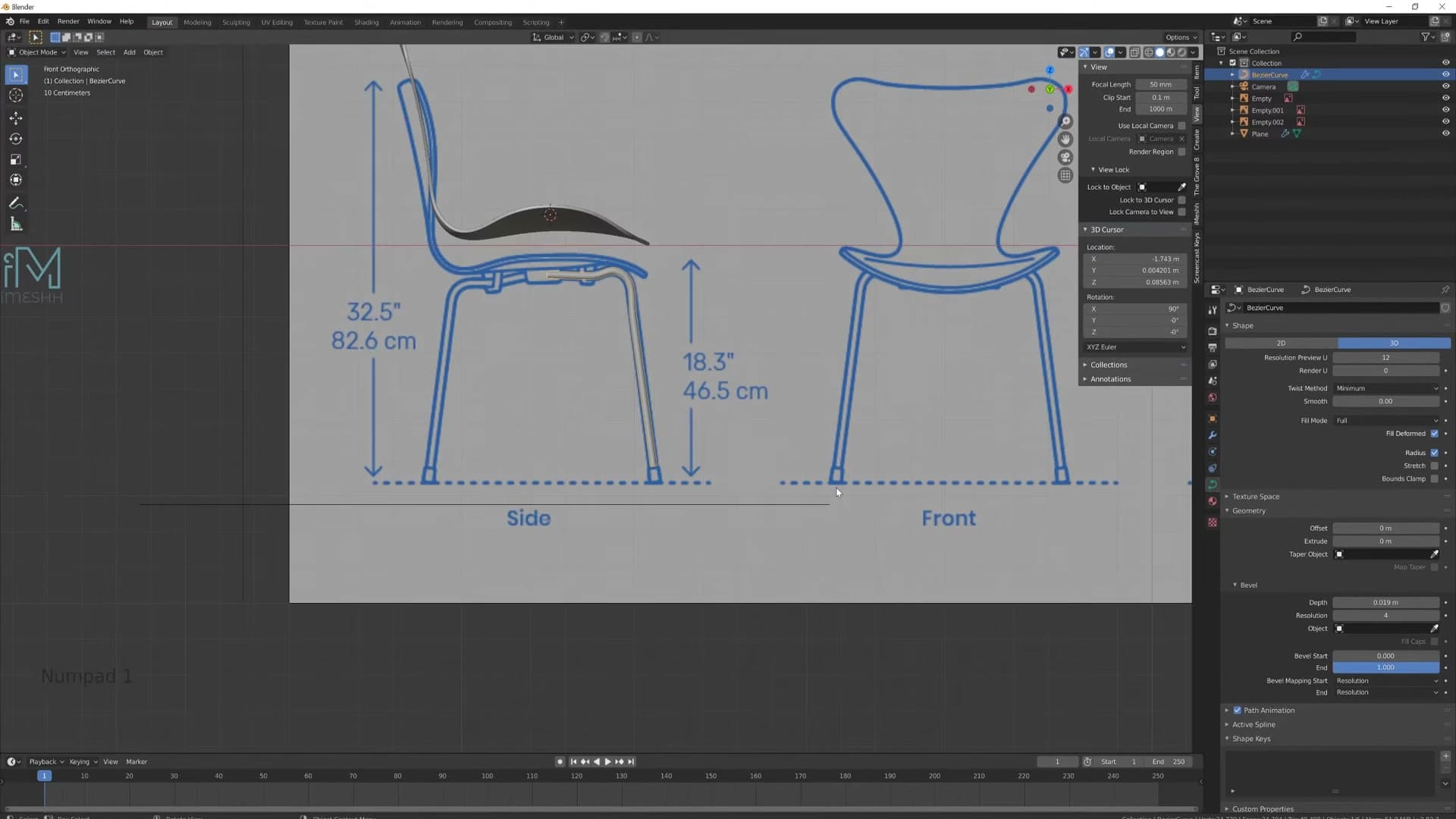
Task: Open the Output properties tab icon
Action: point(1213,347)
